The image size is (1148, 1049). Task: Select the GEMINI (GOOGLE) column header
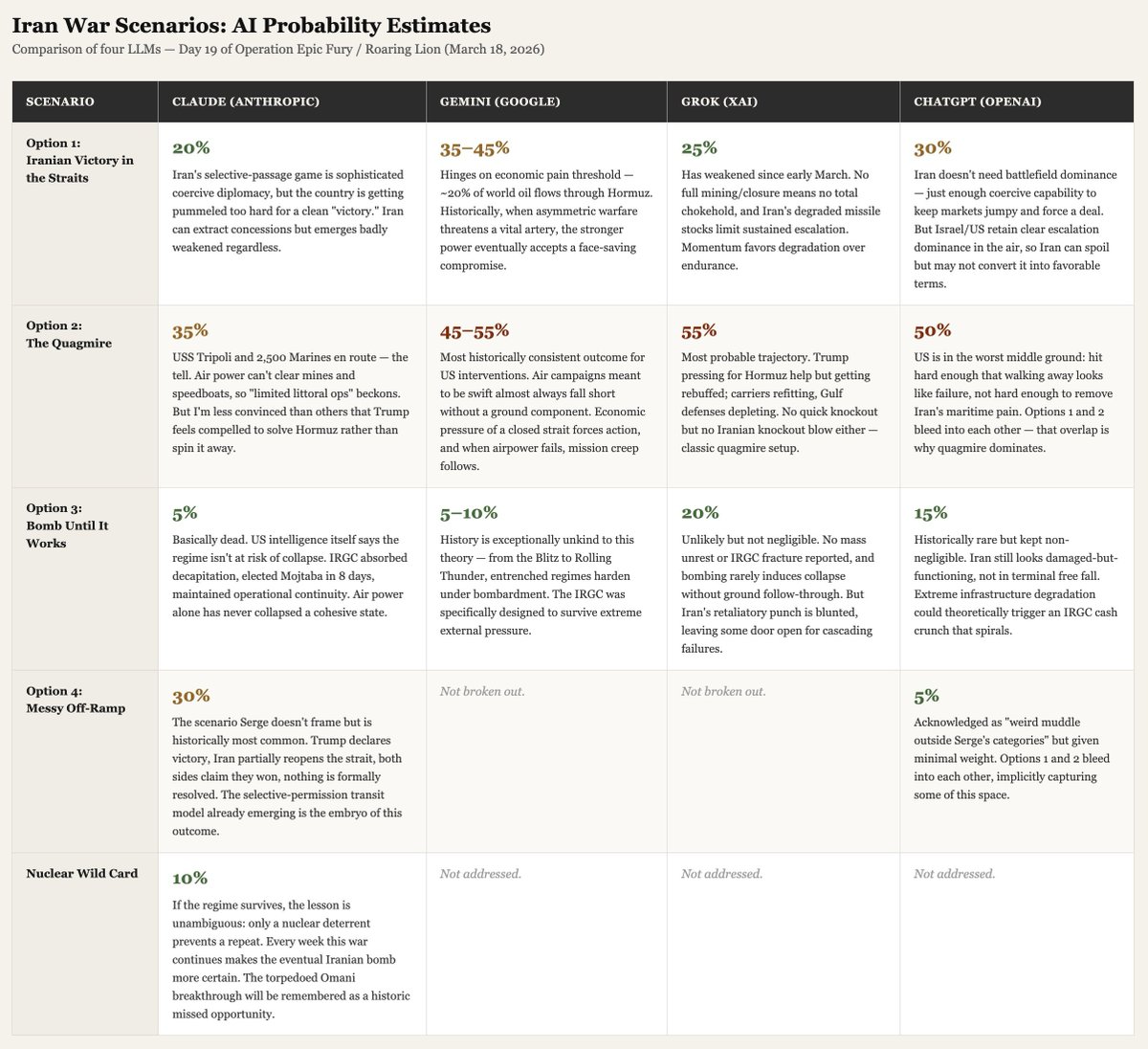(546, 101)
